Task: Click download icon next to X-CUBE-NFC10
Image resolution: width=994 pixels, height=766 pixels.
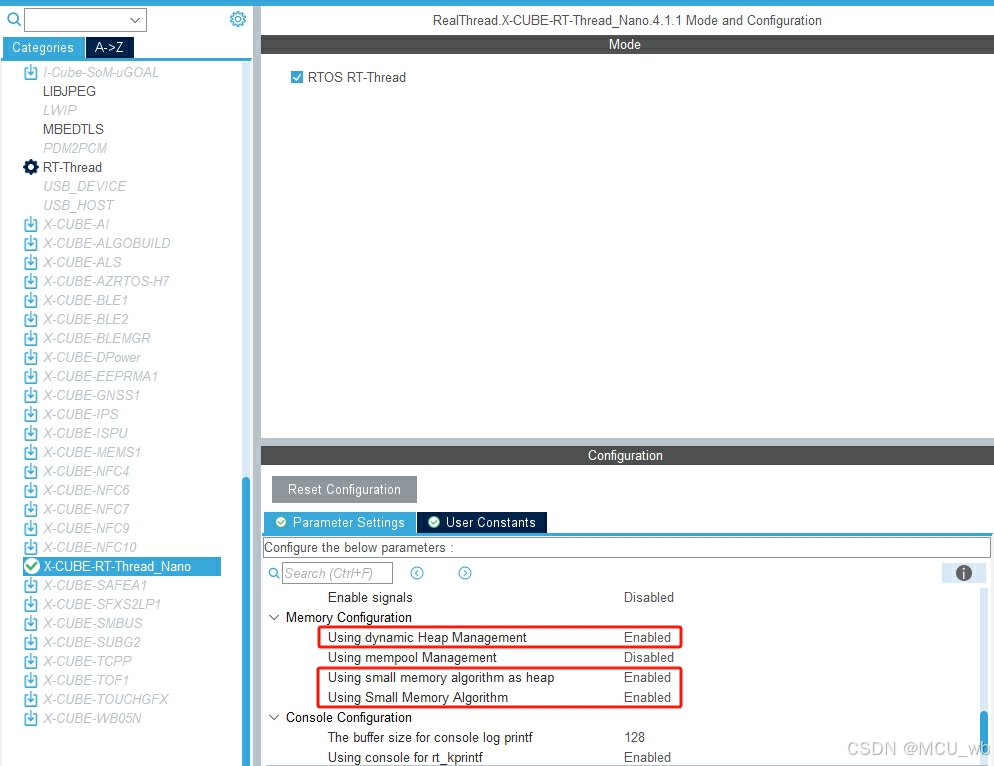Action: point(30,547)
